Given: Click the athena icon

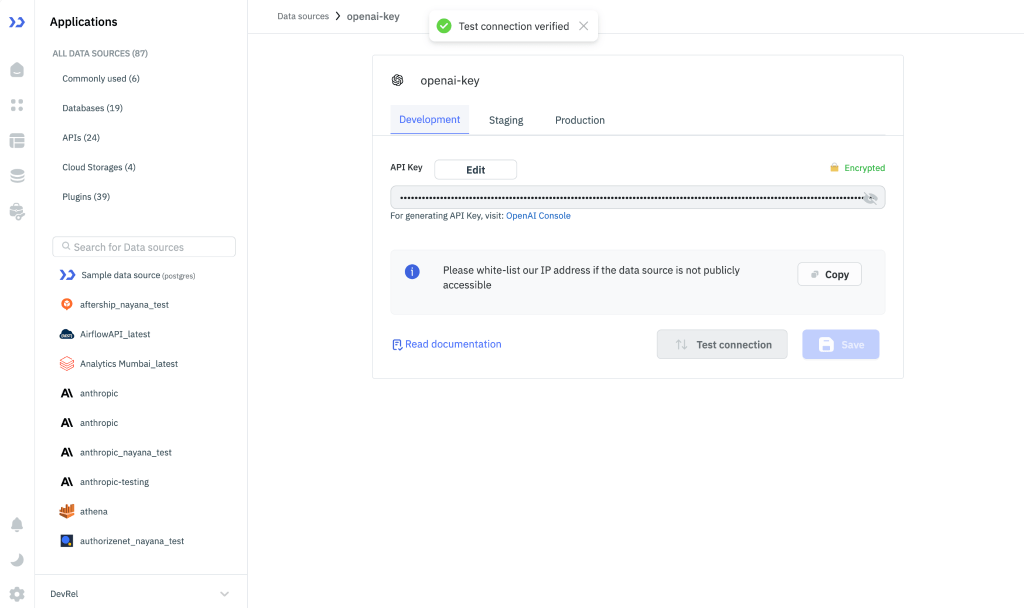Looking at the screenshot, I should click(x=67, y=511).
